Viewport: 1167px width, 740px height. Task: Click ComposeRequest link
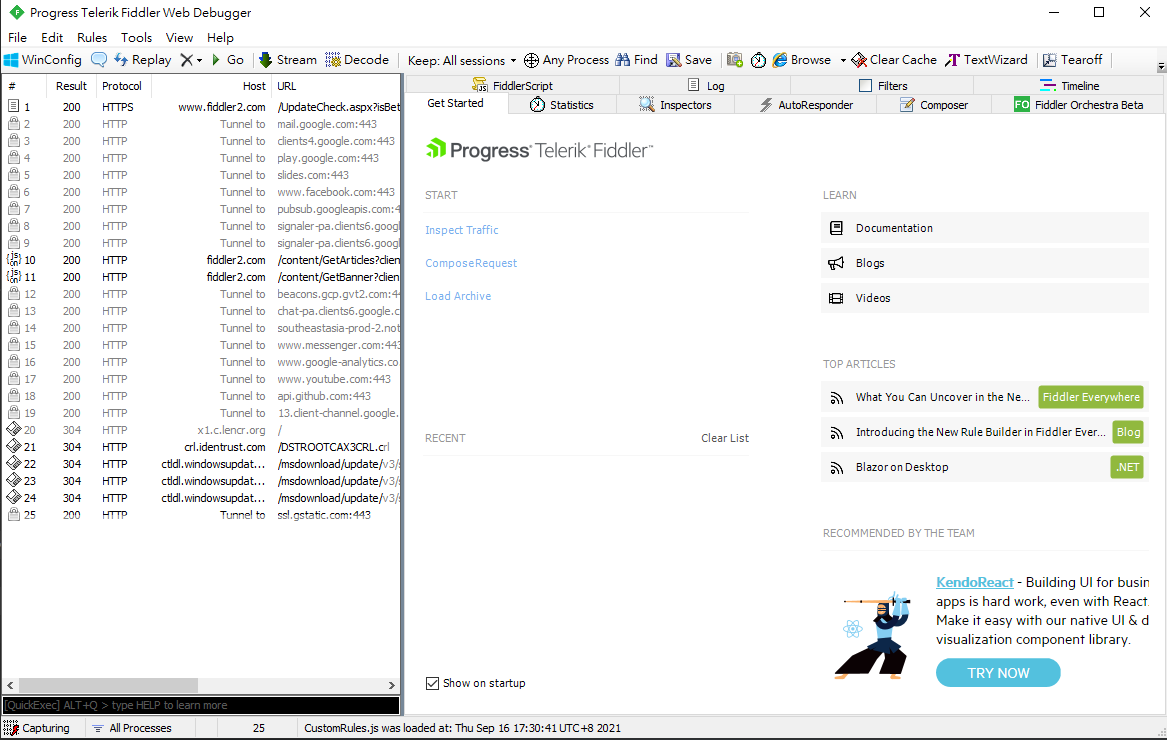[470, 263]
